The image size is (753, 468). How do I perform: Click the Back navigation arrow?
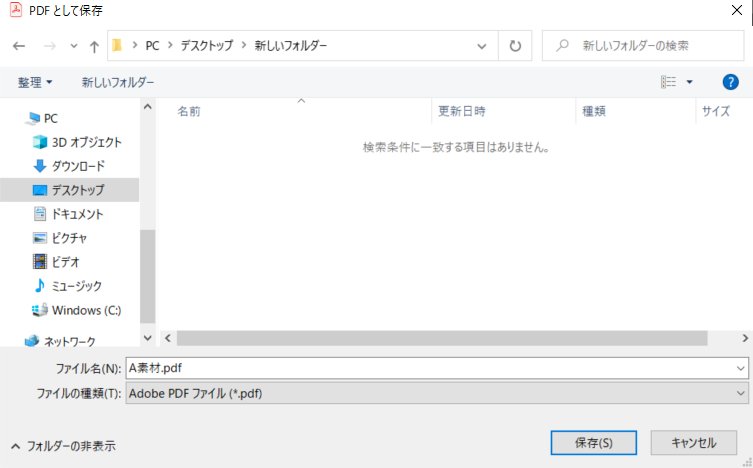point(18,46)
